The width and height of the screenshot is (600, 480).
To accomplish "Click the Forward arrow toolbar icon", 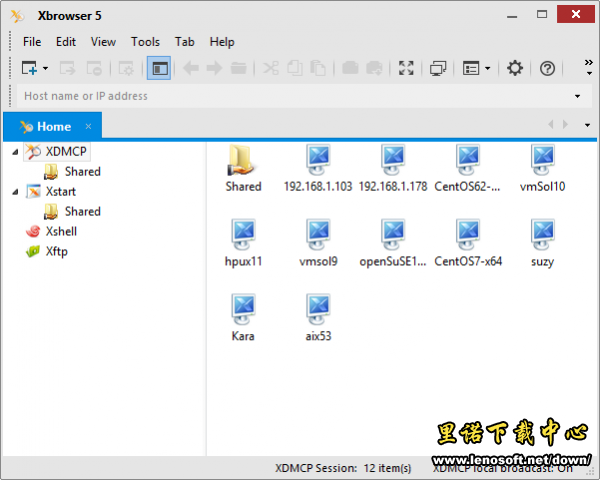I will pos(214,69).
